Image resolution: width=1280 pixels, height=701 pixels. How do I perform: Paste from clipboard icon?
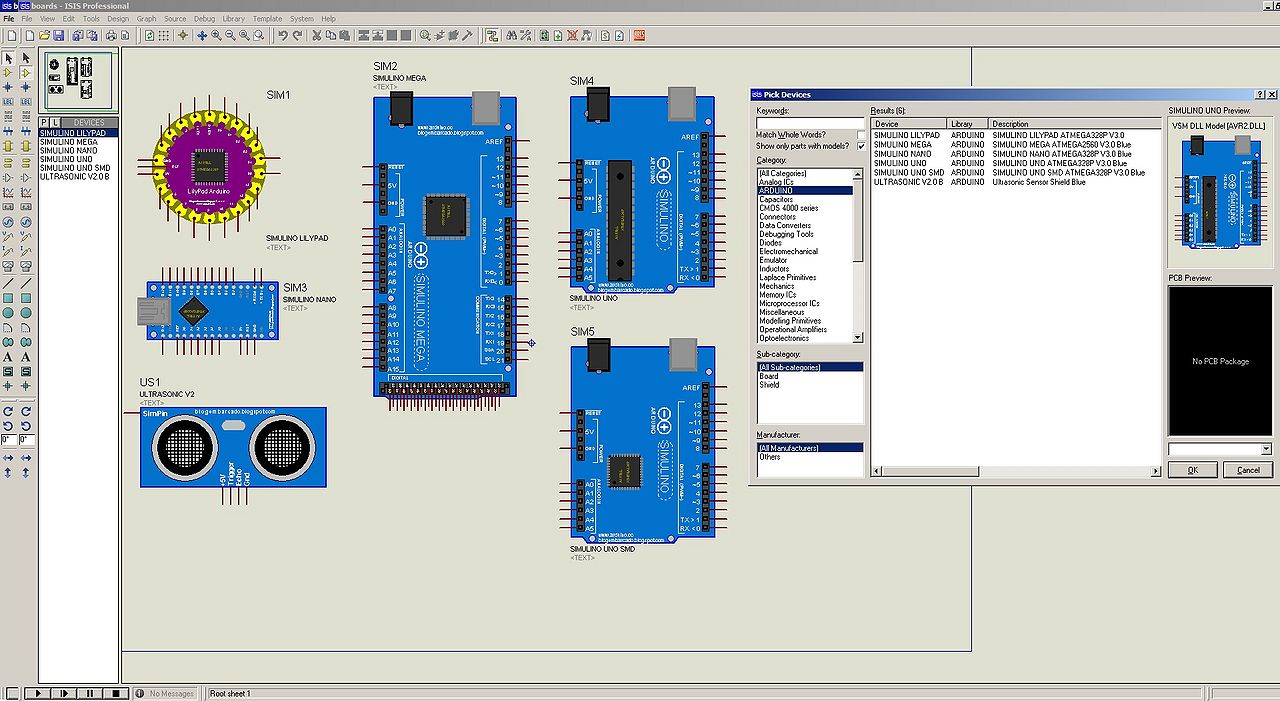click(x=345, y=35)
